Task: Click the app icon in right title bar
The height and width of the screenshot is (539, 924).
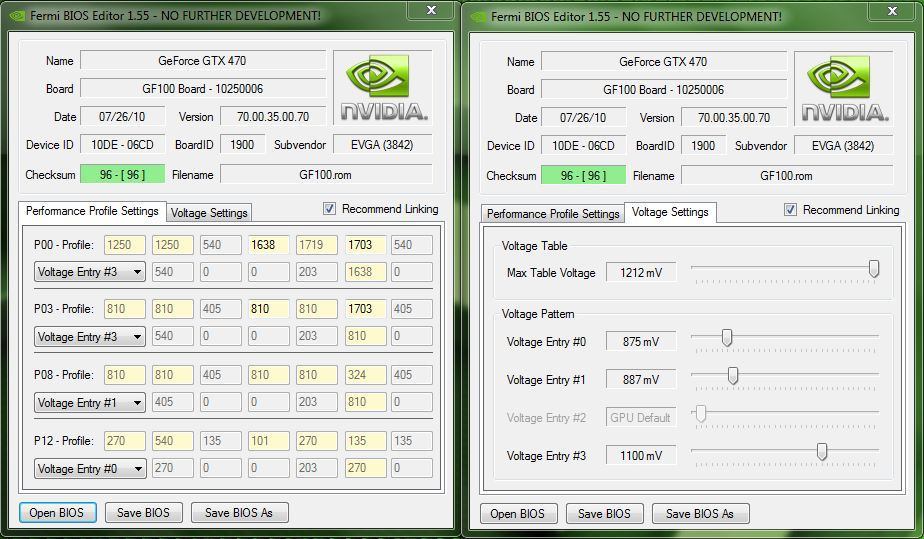Action: (x=478, y=16)
